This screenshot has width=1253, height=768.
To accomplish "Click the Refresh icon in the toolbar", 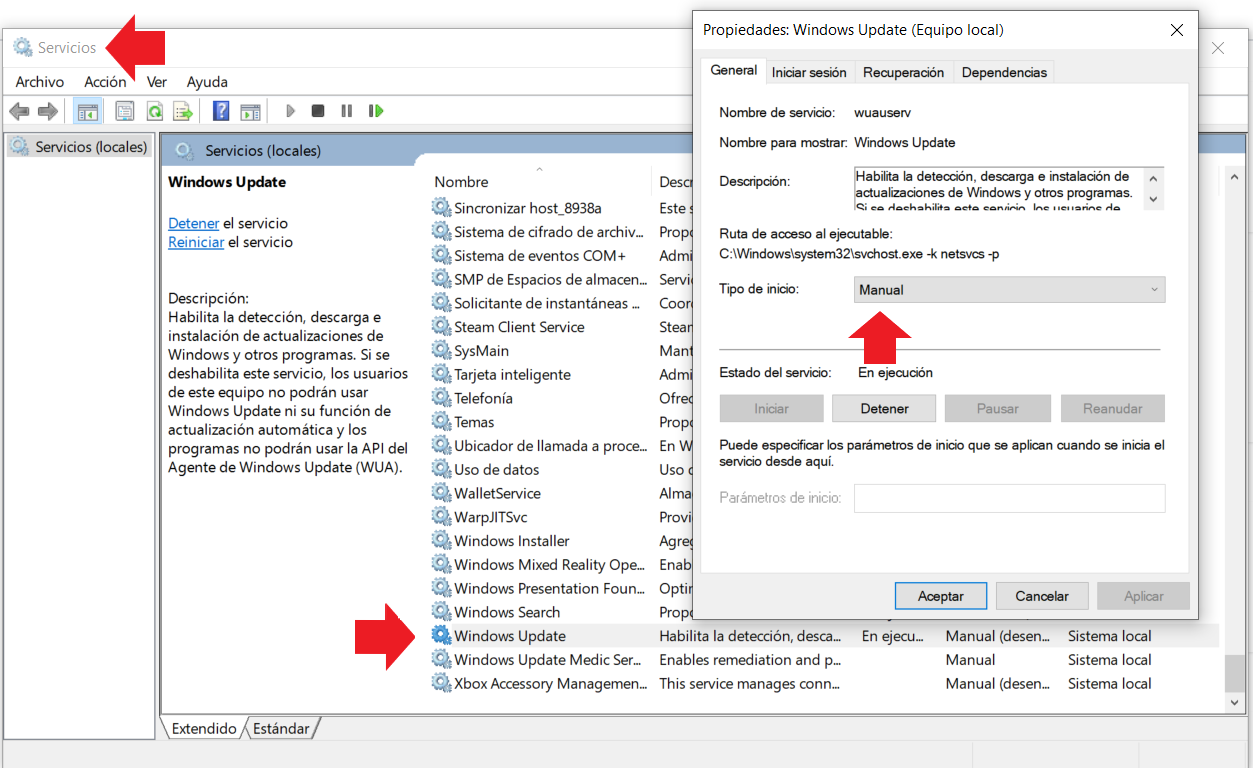I will click(153, 110).
